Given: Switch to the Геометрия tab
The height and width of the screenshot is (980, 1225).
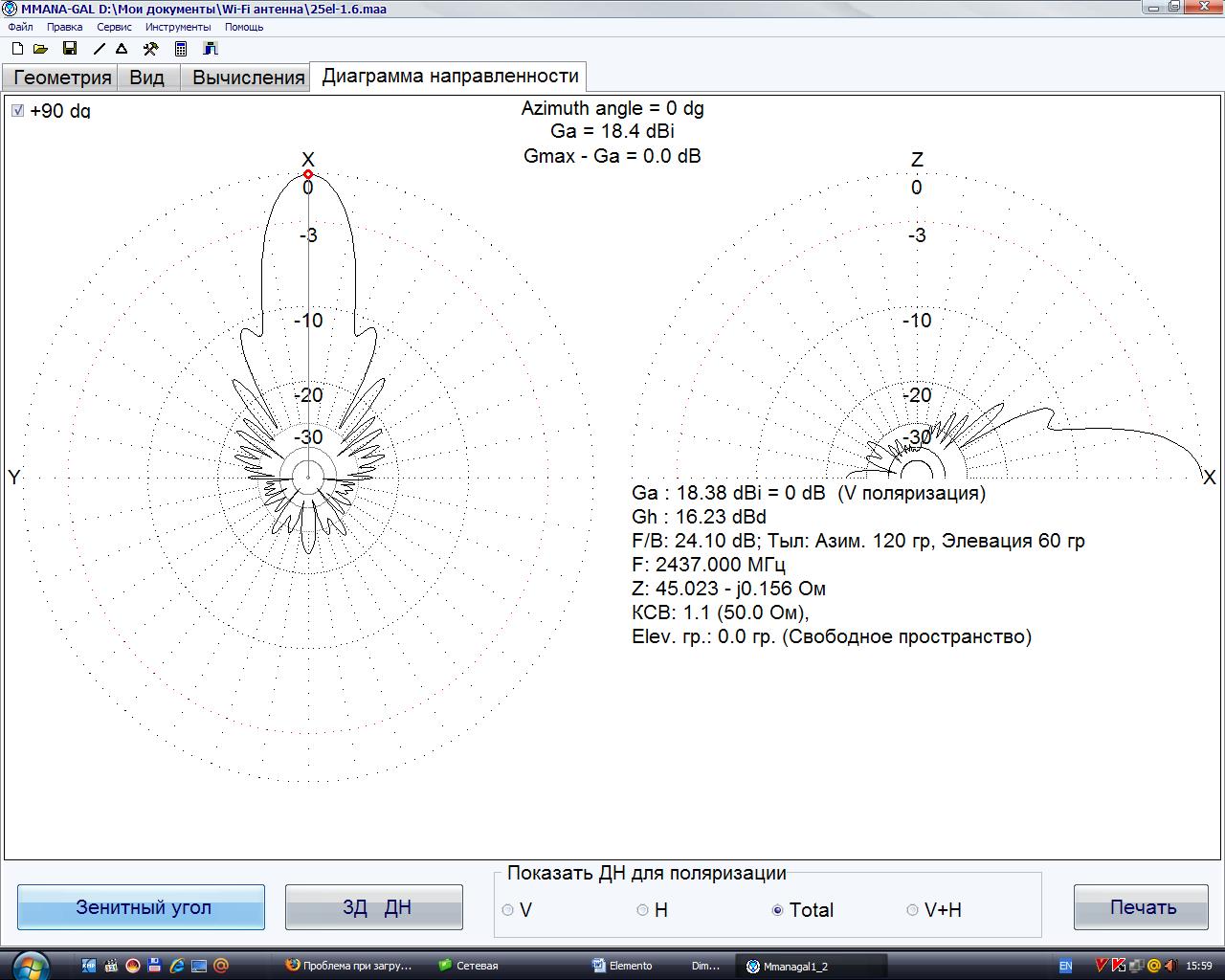Looking at the screenshot, I should 61,78.
